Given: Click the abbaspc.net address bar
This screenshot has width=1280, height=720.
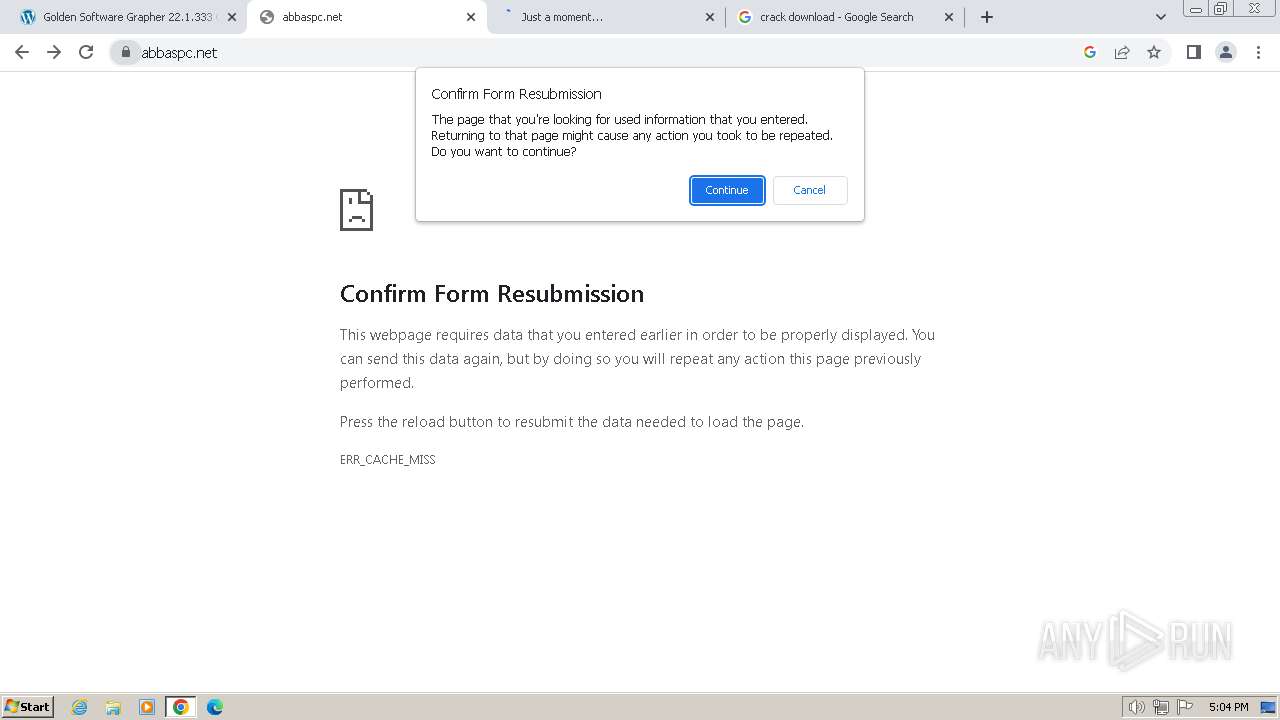Looking at the screenshot, I should [x=600, y=52].
